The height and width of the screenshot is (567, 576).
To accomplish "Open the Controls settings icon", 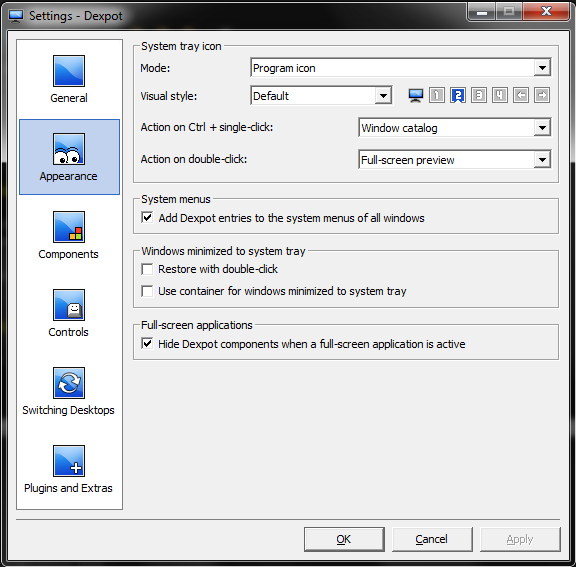I will click(69, 305).
